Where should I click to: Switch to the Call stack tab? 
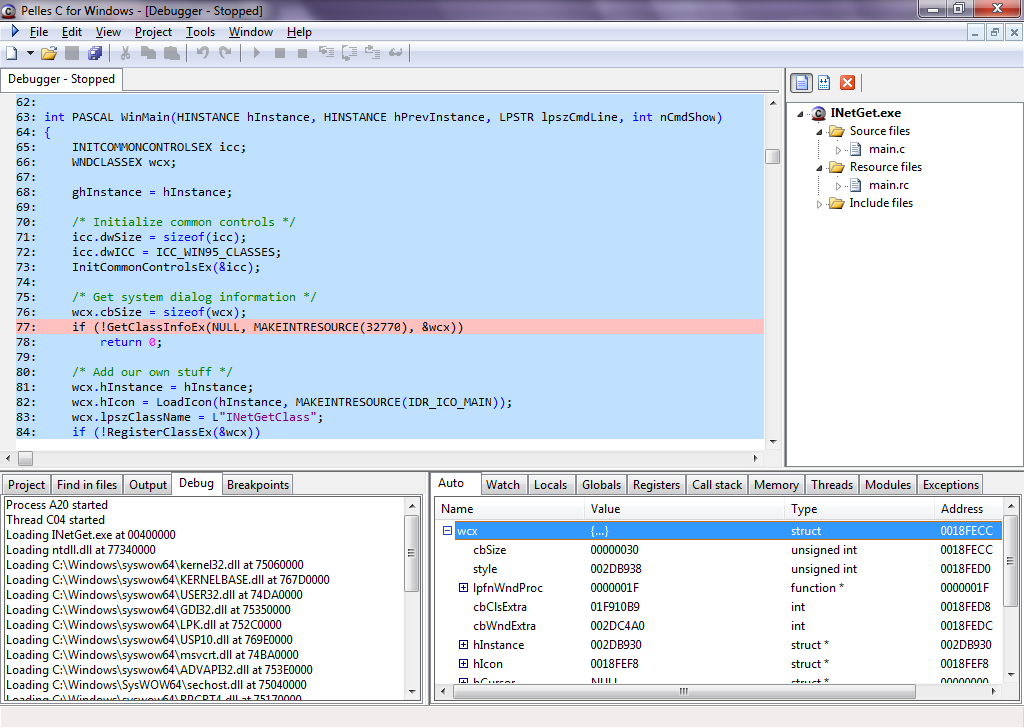pyautogui.click(x=717, y=484)
